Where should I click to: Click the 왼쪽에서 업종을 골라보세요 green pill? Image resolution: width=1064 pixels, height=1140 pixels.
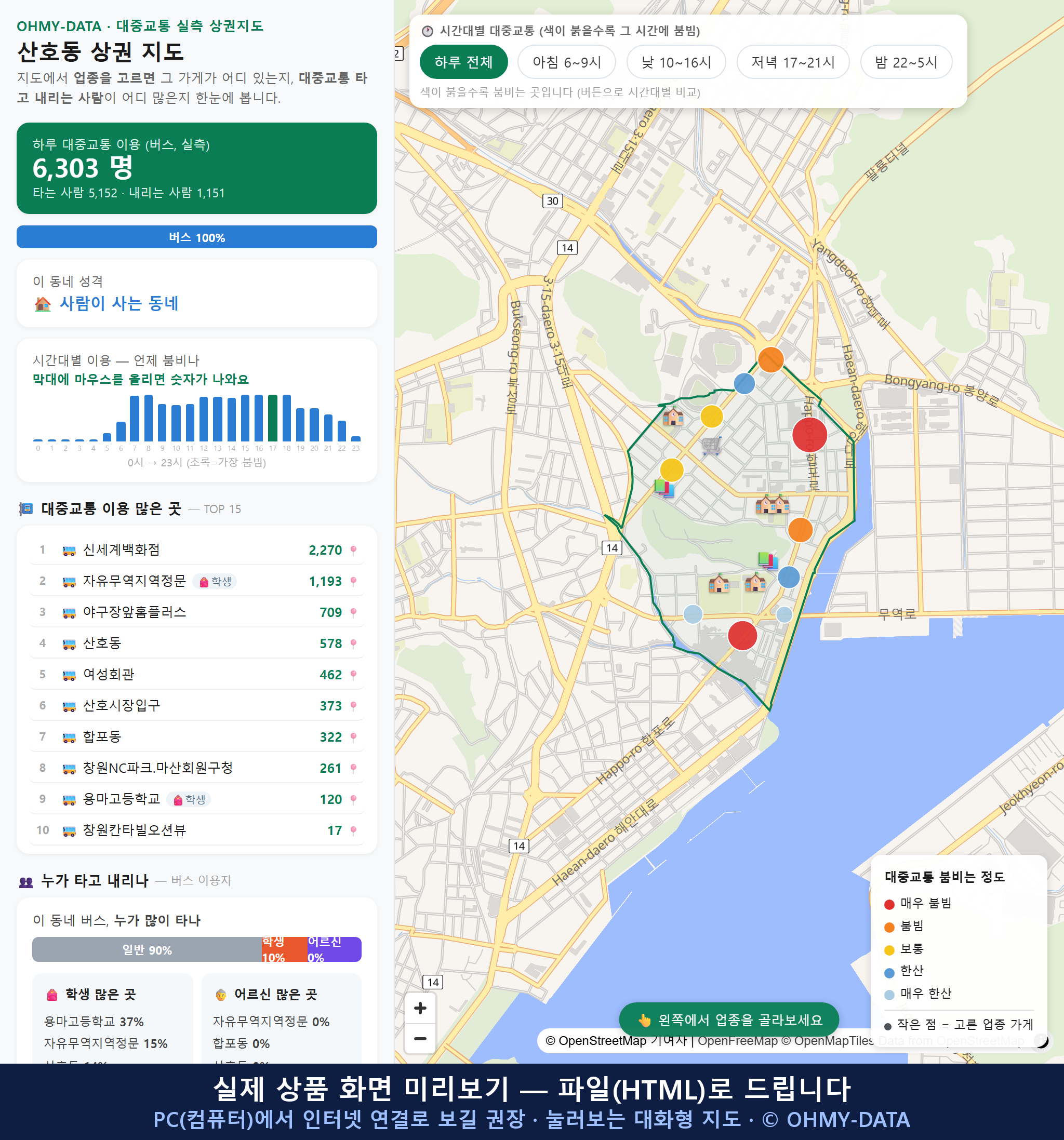point(729,1020)
